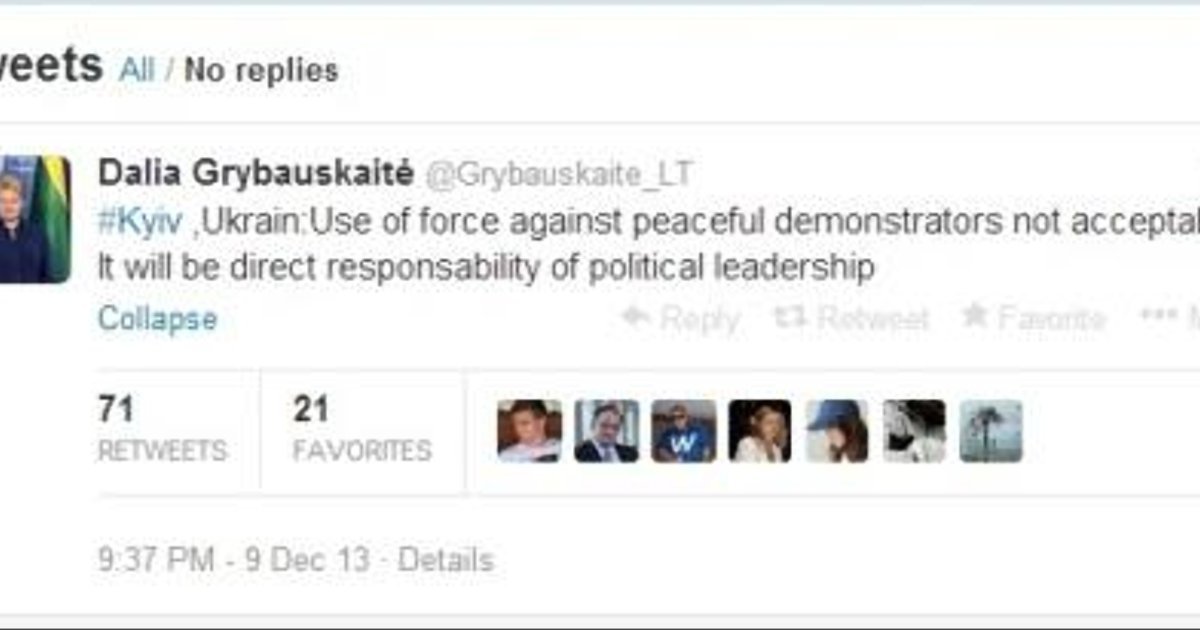This screenshot has width=1200, height=630.
Task: Open Dalia Grybauskaitė profile name
Action: tap(255, 173)
